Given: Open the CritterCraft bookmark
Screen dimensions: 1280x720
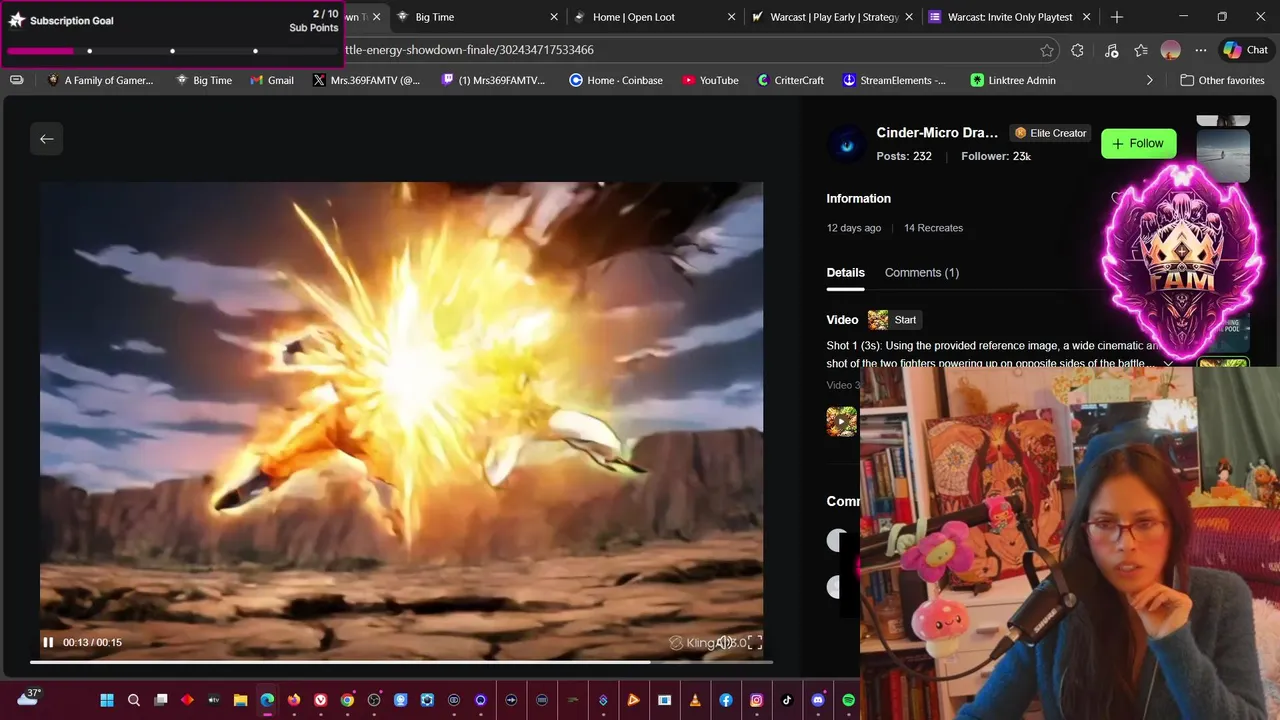Looking at the screenshot, I should (x=791, y=80).
